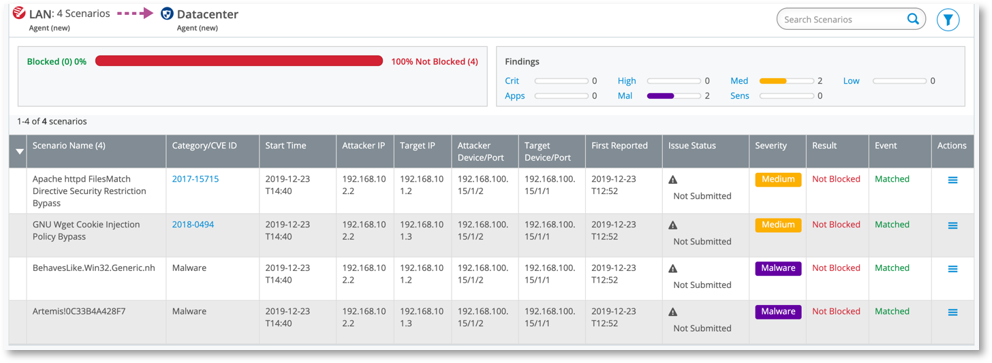992x363 pixels.
Task: Click the red LAN agent icon
Action: 19,13
